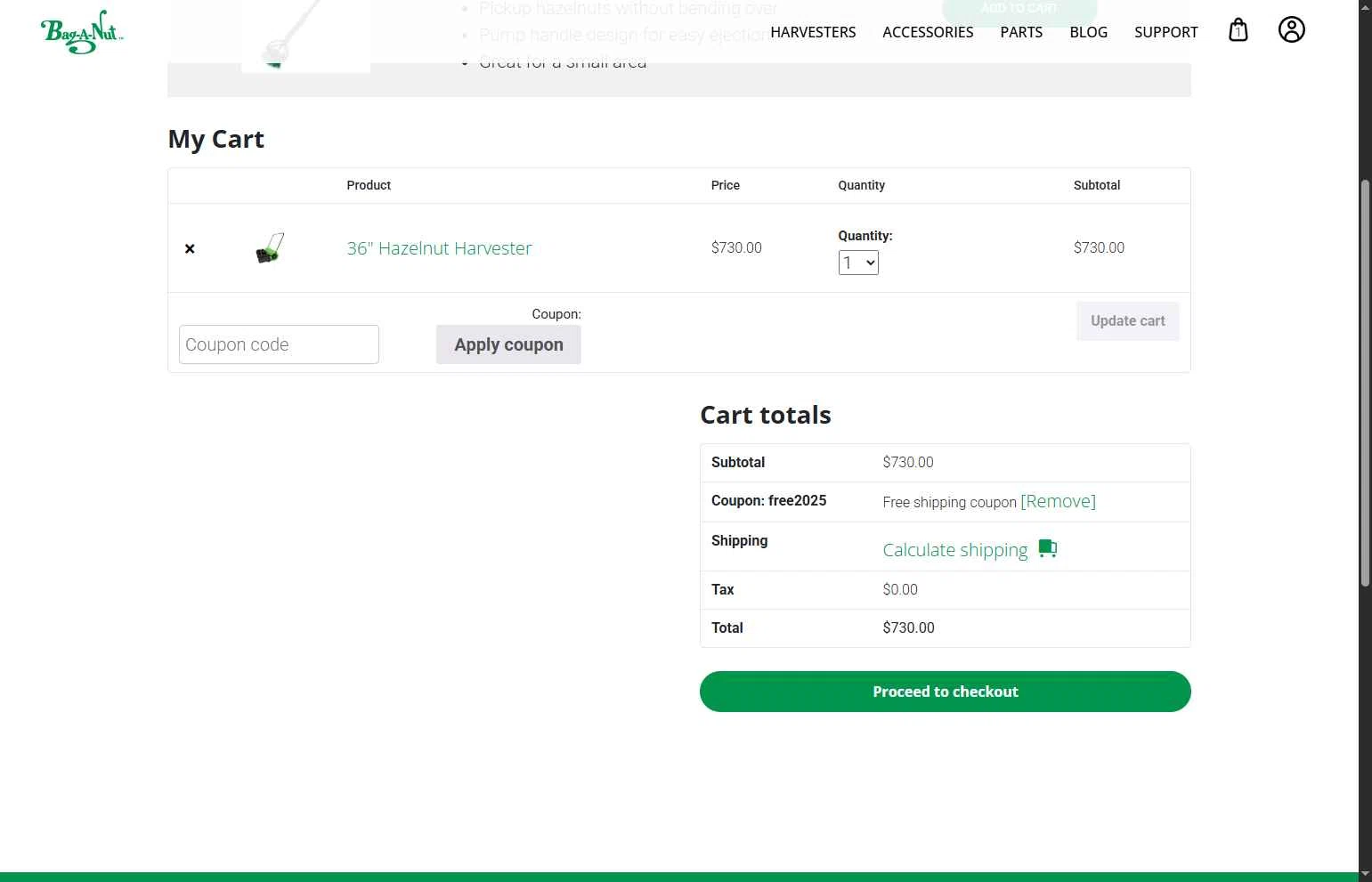1372x882 pixels.
Task: Open the 36" Hazelnut Harvester product thumbnail
Action: point(270,247)
